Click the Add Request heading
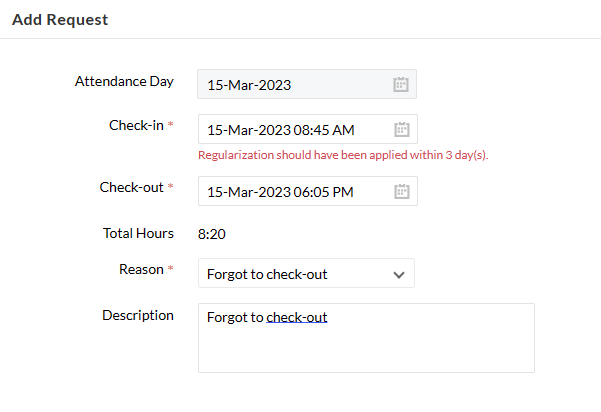Image resolution: width=601 pixels, height=412 pixels. [60, 20]
